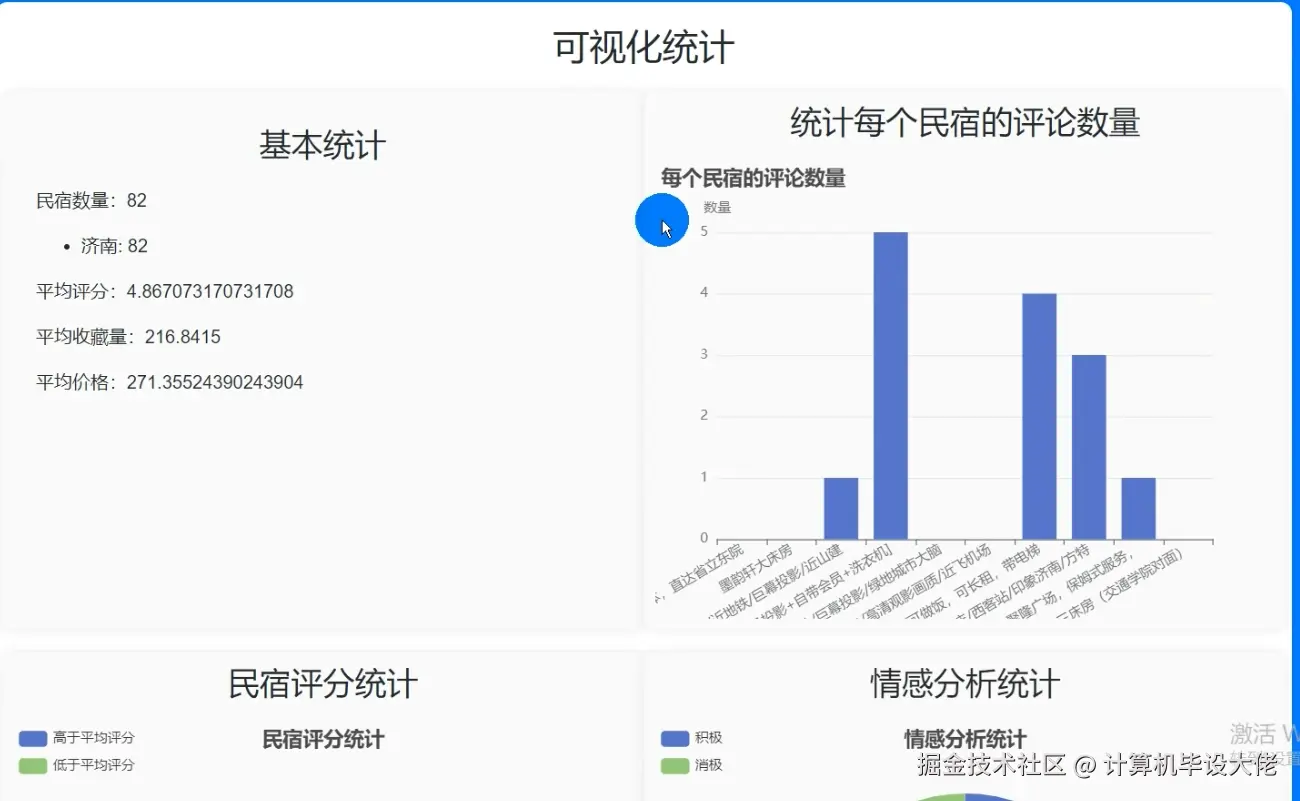Click the 统计每个民宿的评论数量 panel heading
The height and width of the screenshot is (801, 1300).
tap(963, 123)
